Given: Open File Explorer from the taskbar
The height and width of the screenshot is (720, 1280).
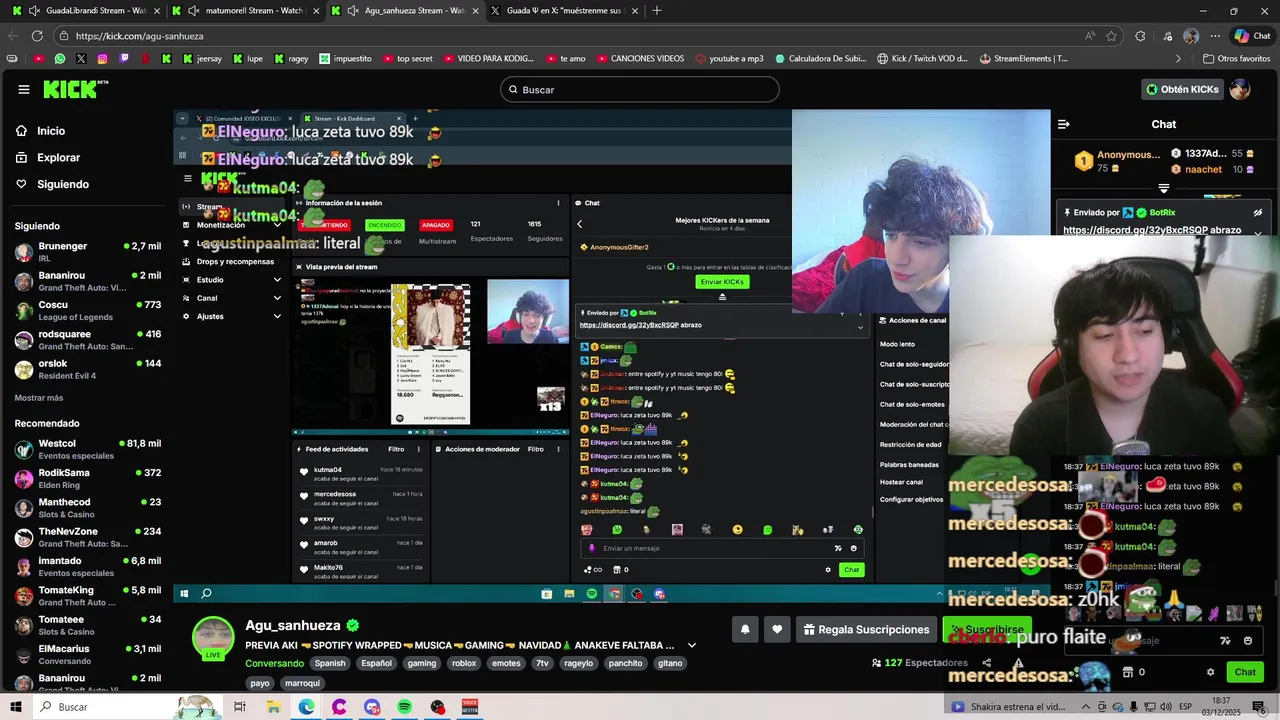Looking at the screenshot, I should tap(273, 707).
